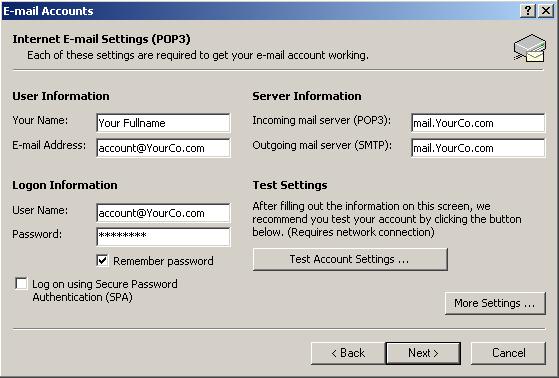The height and width of the screenshot is (378, 559).
Task: Go to previous step with Back
Action: [348, 353]
